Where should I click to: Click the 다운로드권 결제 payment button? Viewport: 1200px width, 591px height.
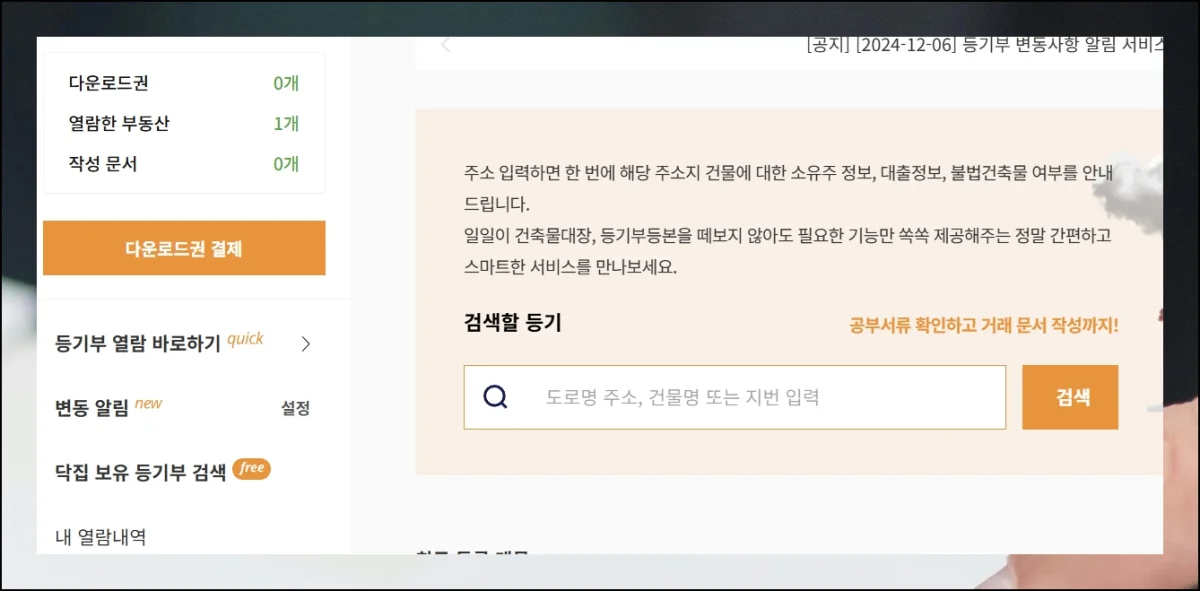(183, 247)
